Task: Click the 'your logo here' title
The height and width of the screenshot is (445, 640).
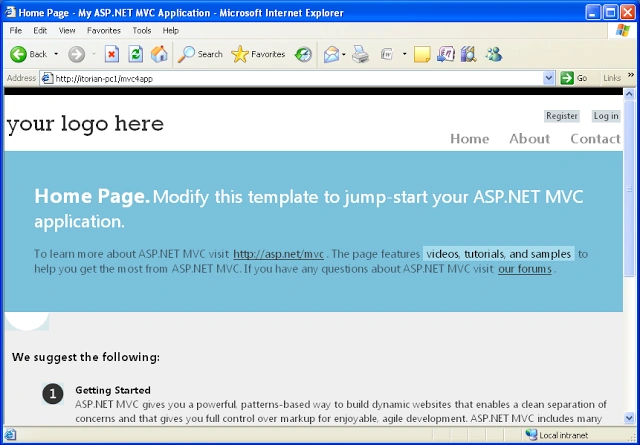Action: pos(85,124)
